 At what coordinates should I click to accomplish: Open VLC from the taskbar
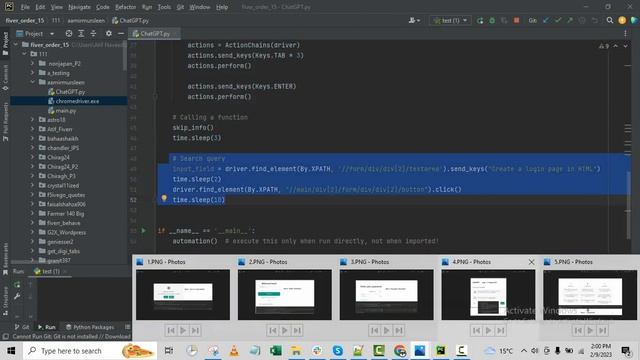(234, 351)
